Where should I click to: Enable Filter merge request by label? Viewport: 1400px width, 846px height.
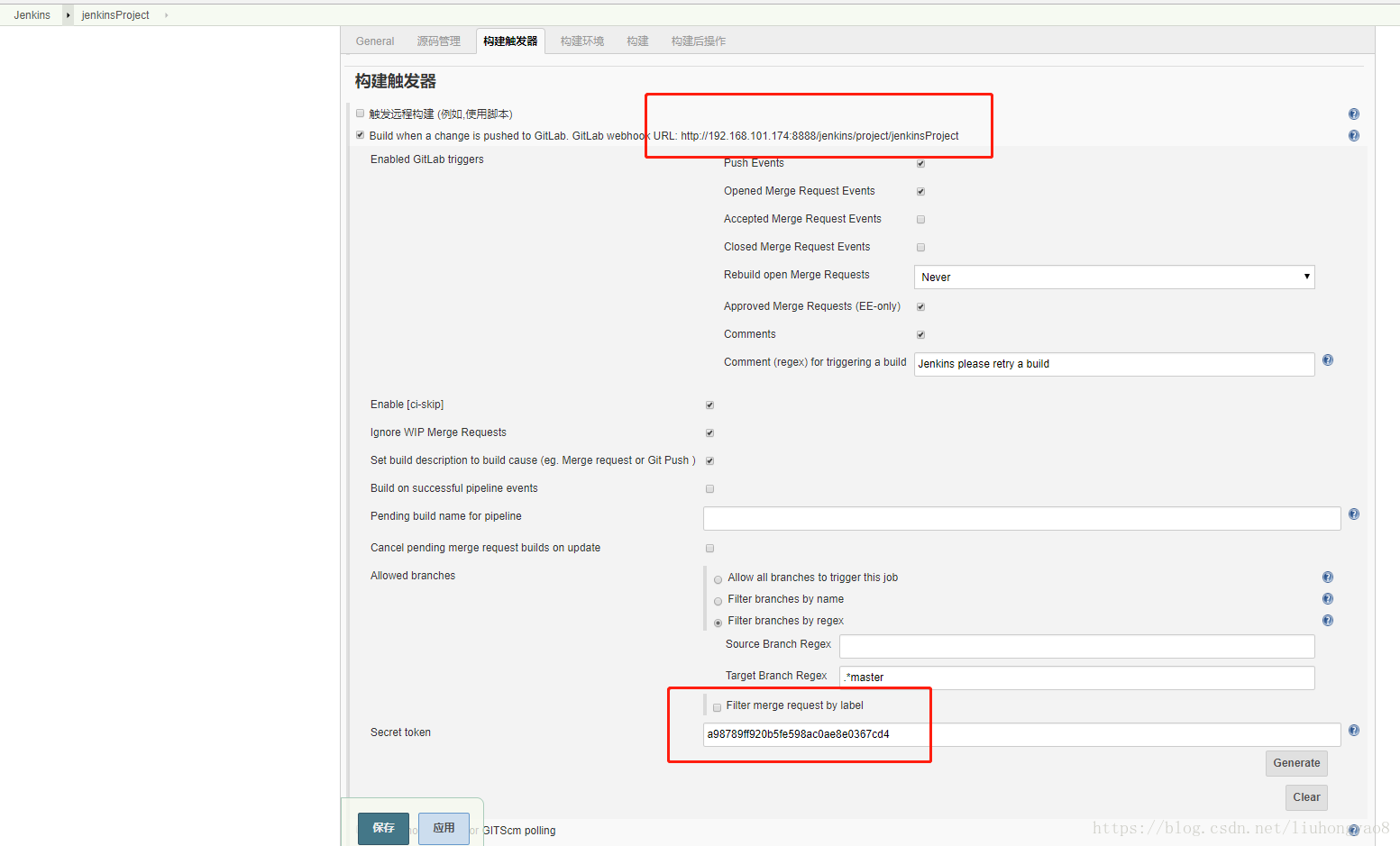tap(717, 707)
